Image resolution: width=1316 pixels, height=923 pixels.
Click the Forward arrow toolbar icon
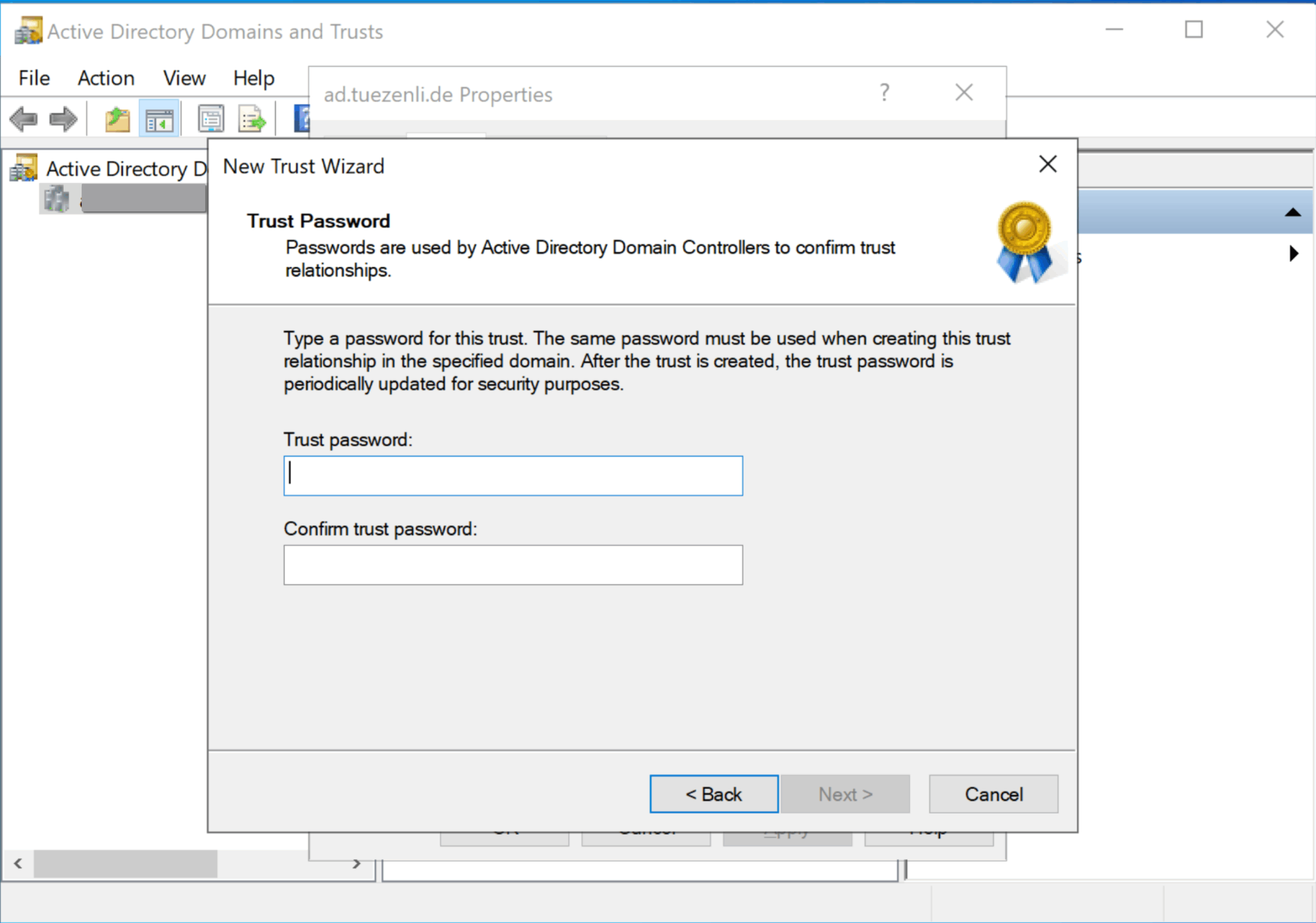click(x=63, y=120)
